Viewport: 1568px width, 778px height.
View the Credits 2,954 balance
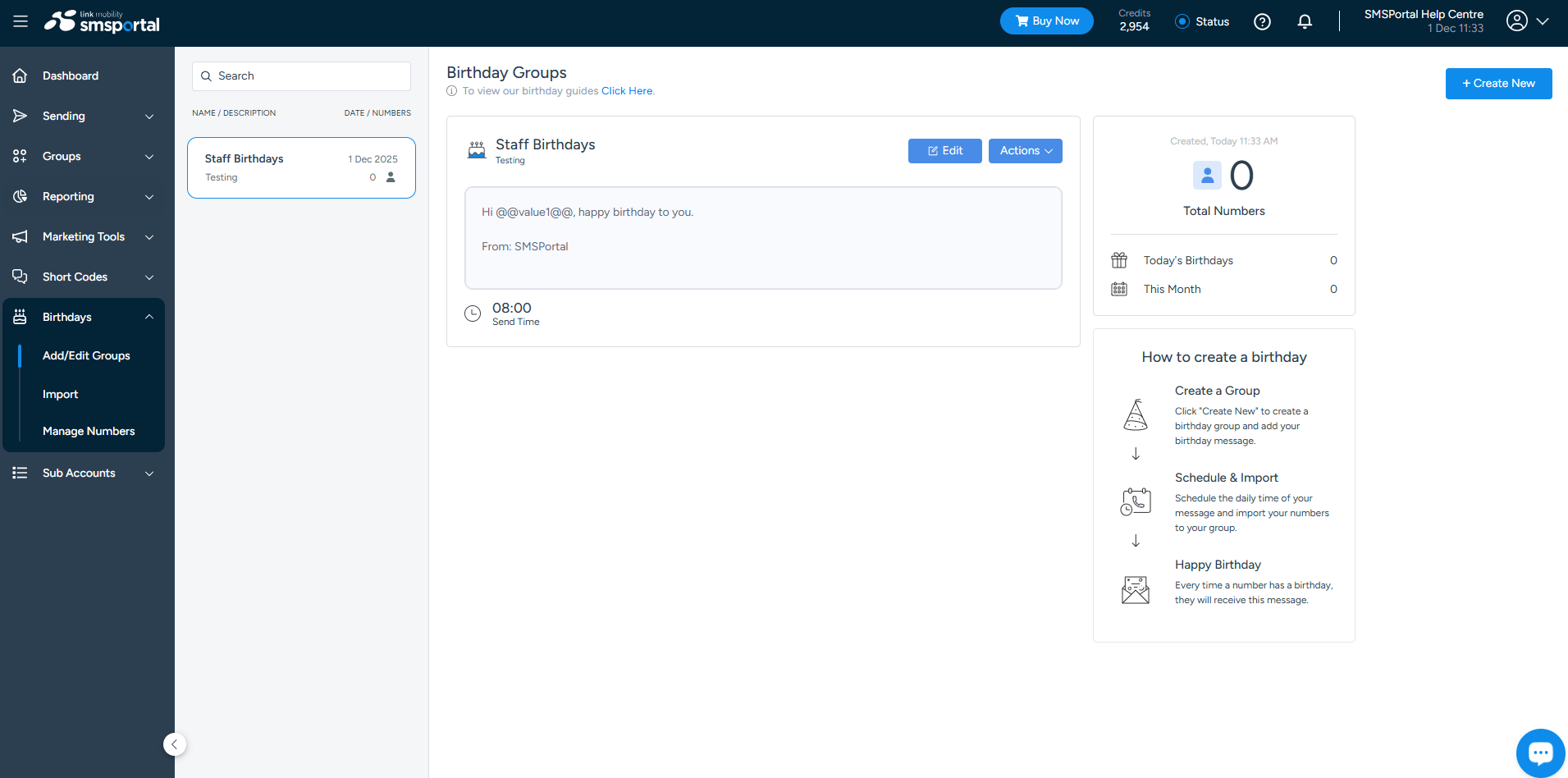pyautogui.click(x=1134, y=21)
